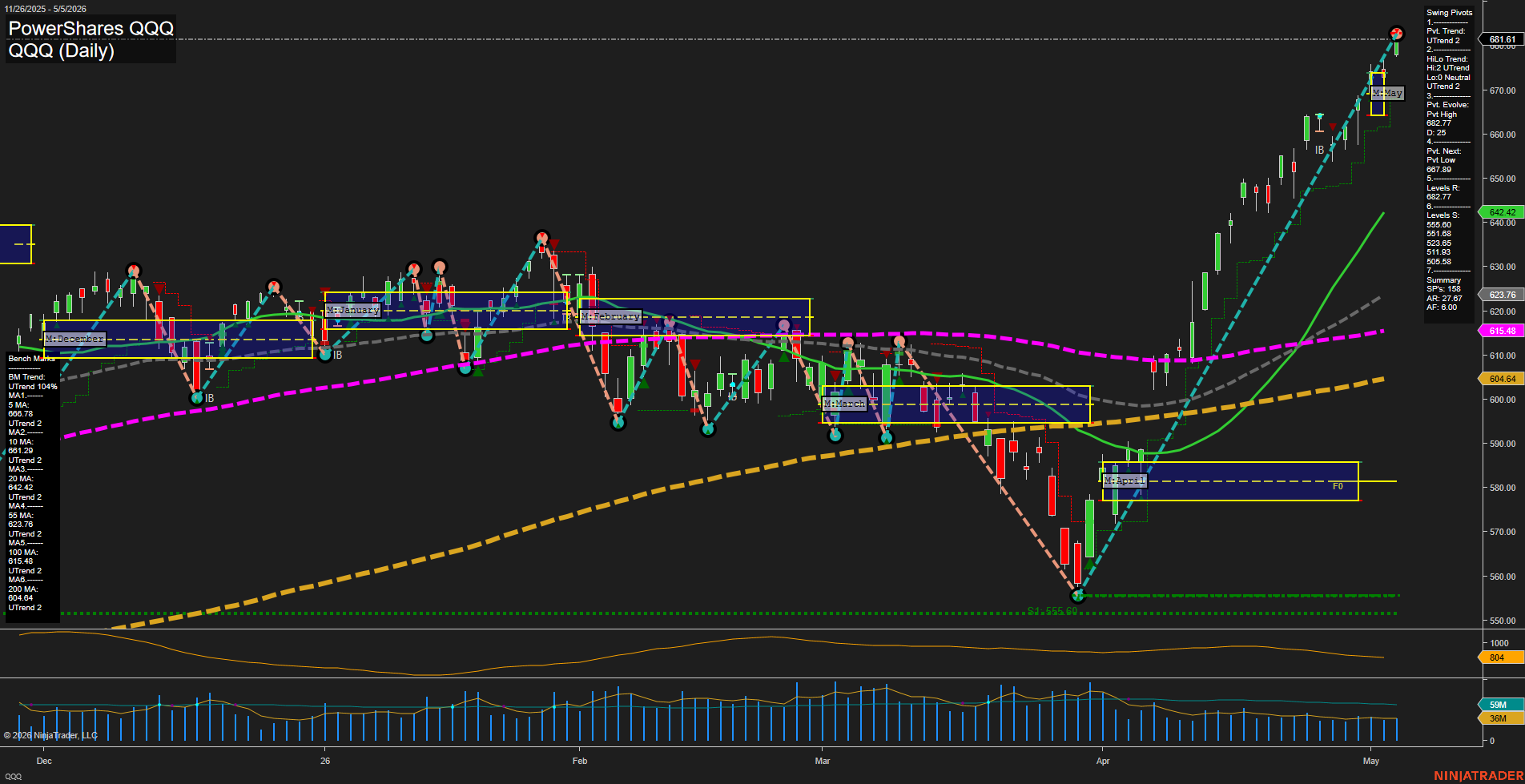
Task: Select the orange 604.64 price tag
Action: 1502,379
